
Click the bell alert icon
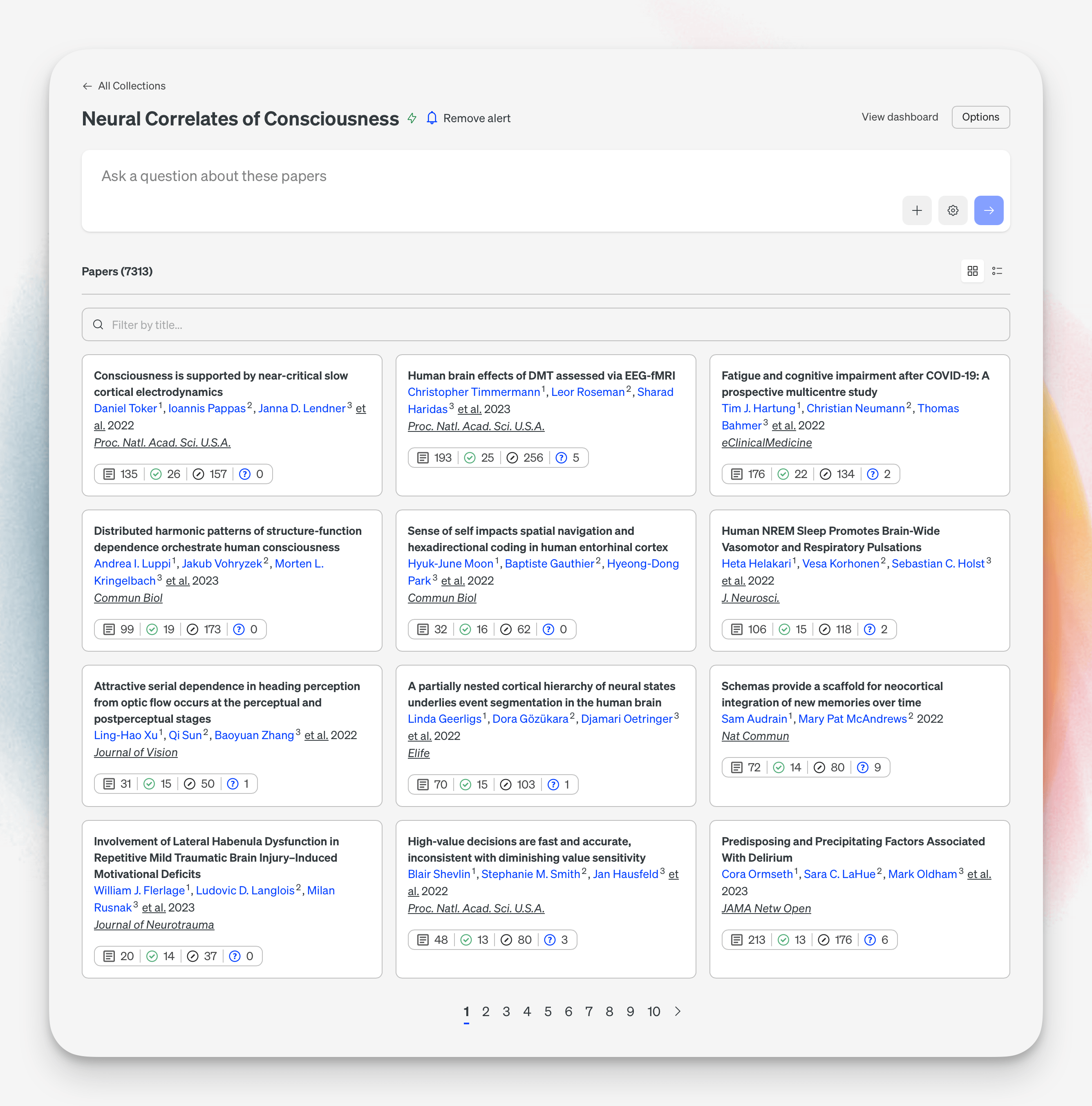click(x=432, y=118)
